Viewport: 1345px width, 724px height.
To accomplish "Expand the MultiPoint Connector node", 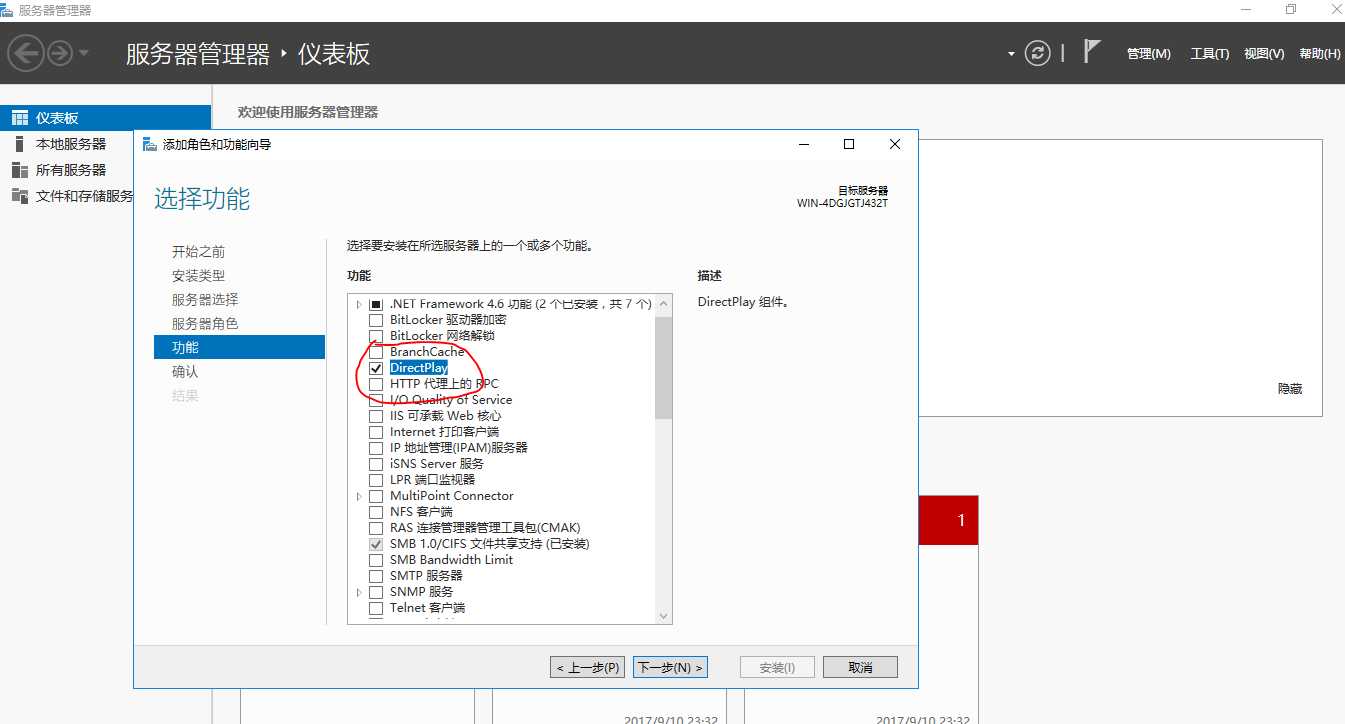I will [x=358, y=496].
